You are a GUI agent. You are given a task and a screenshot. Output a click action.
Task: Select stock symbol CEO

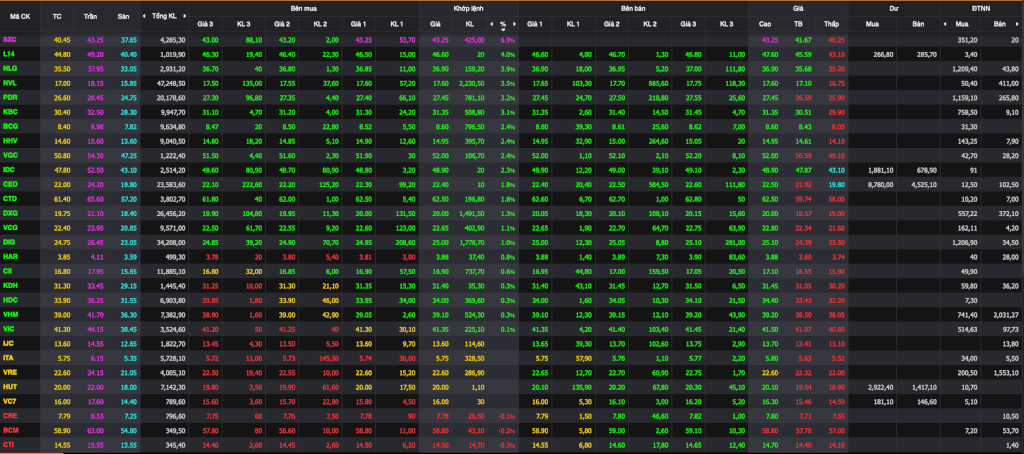pos(9,184)
